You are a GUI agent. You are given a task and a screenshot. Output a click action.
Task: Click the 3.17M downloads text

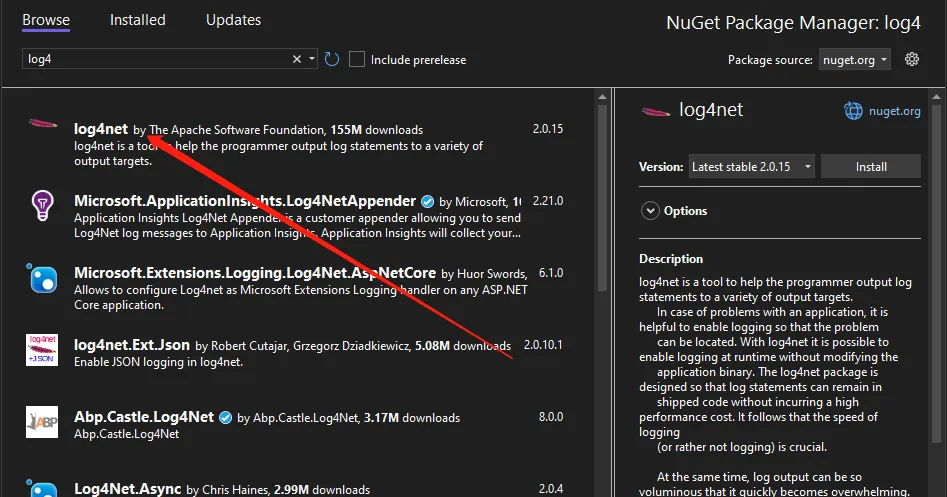tap(411, 418)
